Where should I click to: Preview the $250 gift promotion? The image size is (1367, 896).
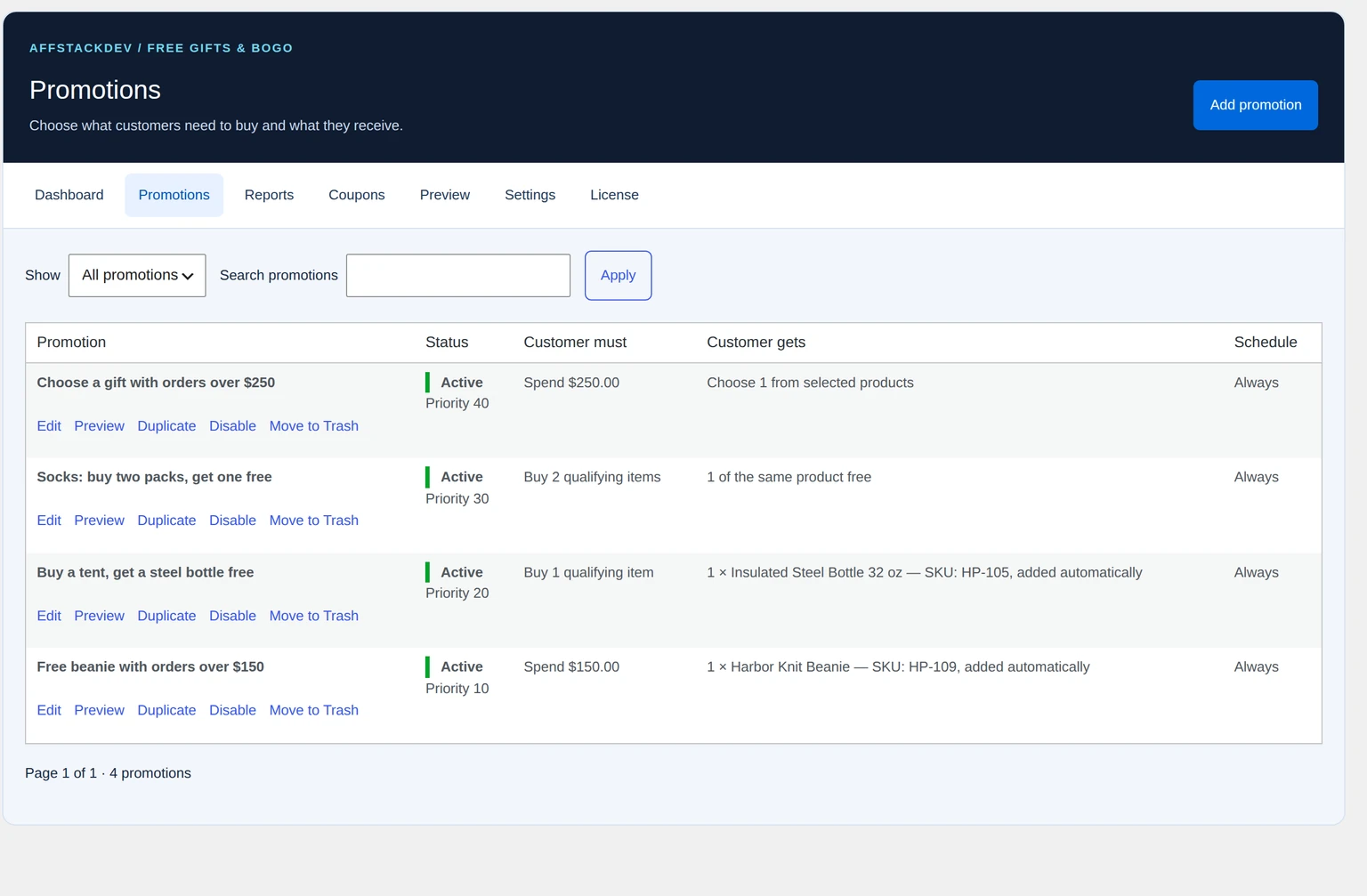99,426
